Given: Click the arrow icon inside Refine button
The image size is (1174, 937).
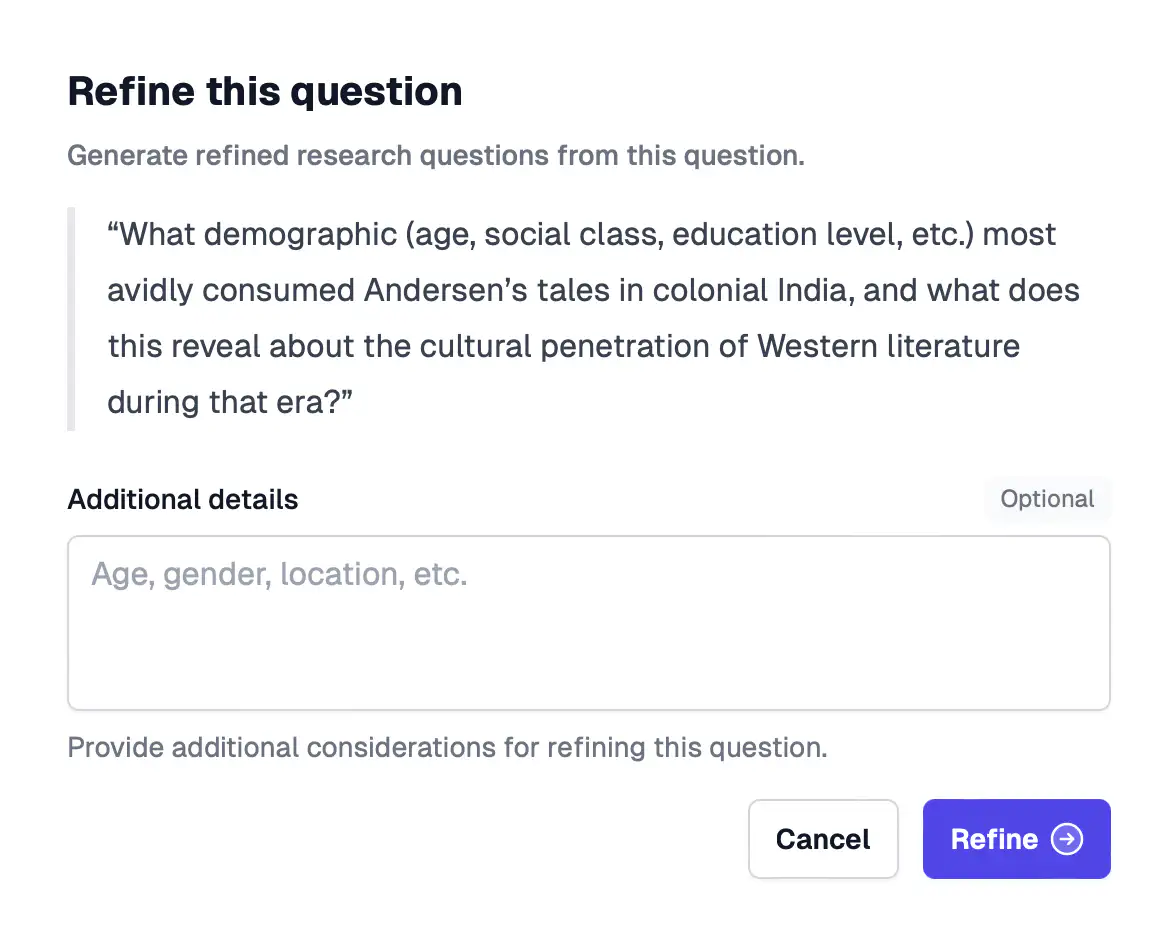Looking at the screenshot, I should point(1067,839).
